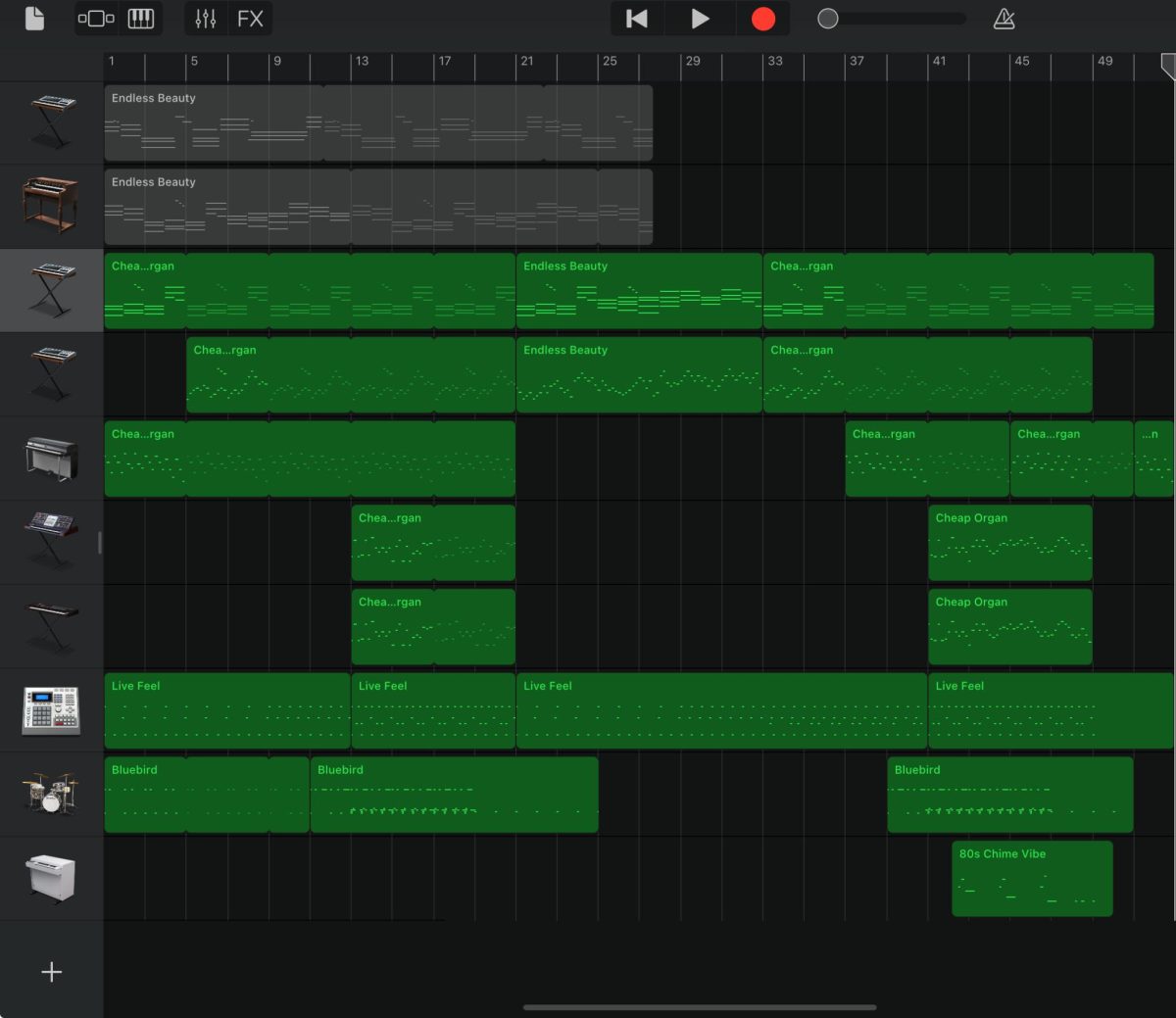Viewport: 1176px width, 1018px height.
Task: Select the Live Feel region starting at bar 1
Action: (x=227, y=711)
